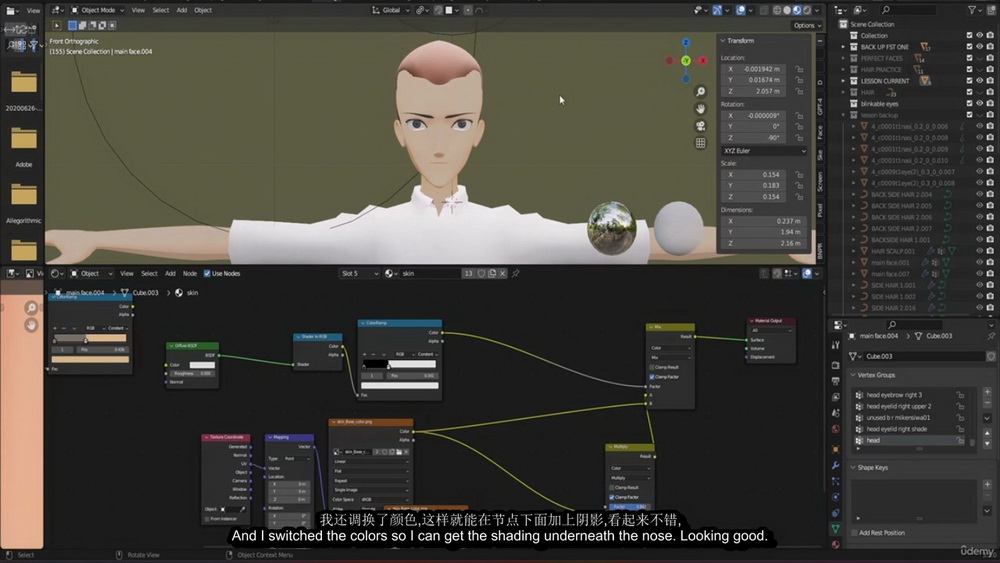
Task: Open the Tool properties tab
Action: [835, 345]
